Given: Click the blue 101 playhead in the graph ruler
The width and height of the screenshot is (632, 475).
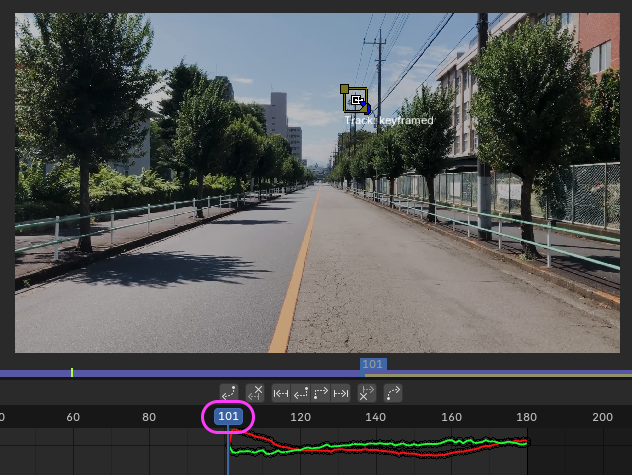Looking at the screenshot, I should point(228,416).
